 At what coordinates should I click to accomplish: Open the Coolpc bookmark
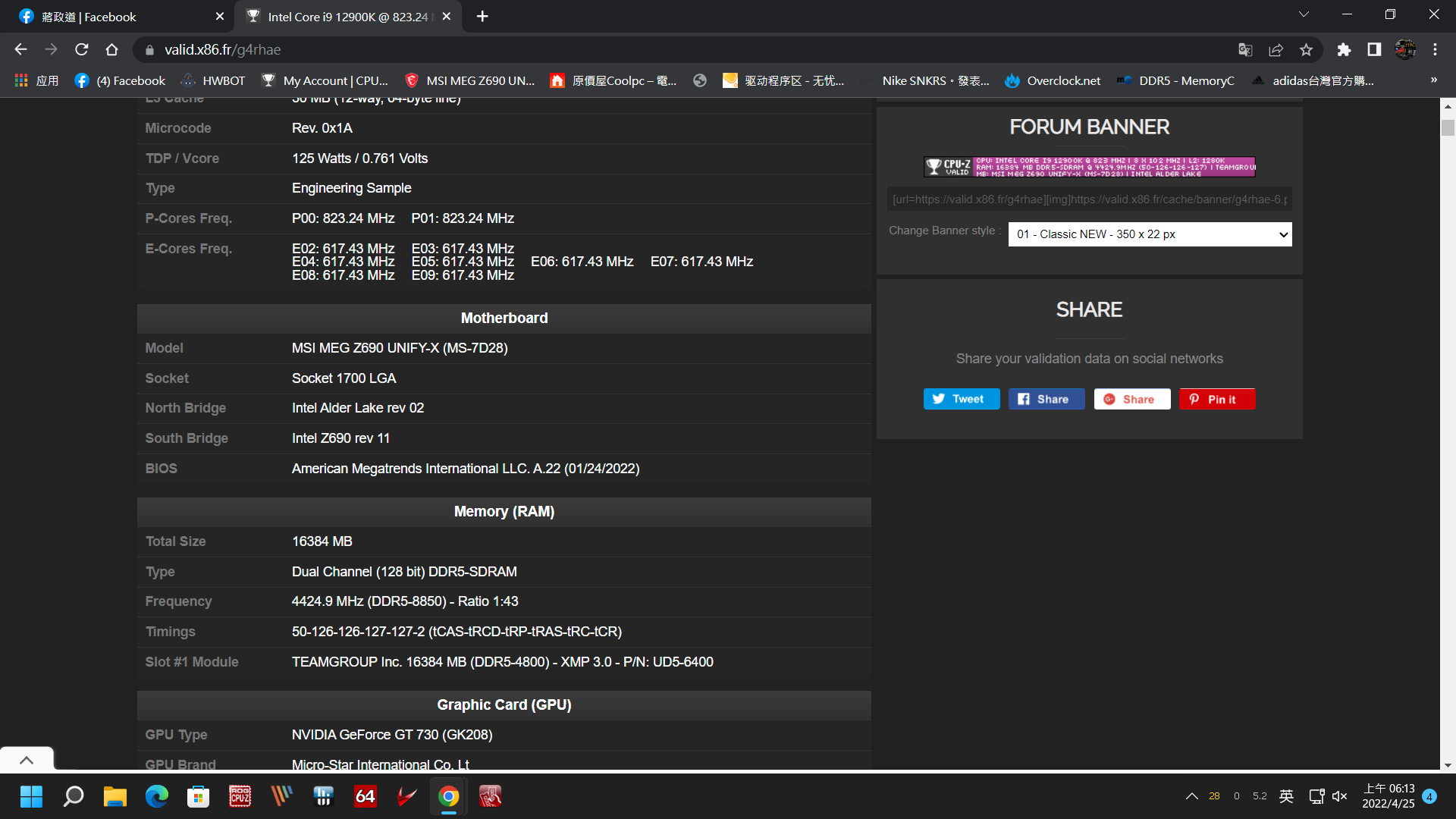point(613,80)
